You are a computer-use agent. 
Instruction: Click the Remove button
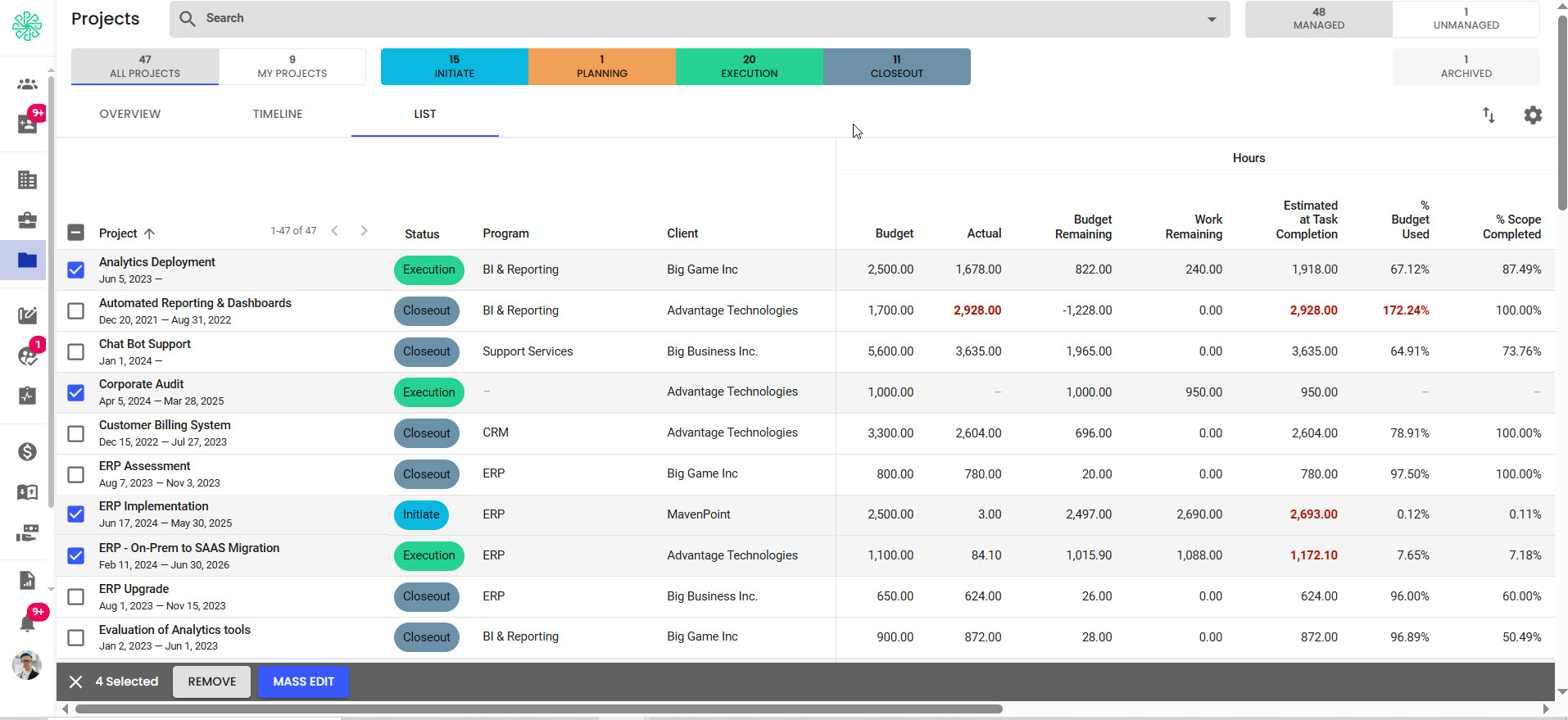pyautogui.click(x=211, y=682)
